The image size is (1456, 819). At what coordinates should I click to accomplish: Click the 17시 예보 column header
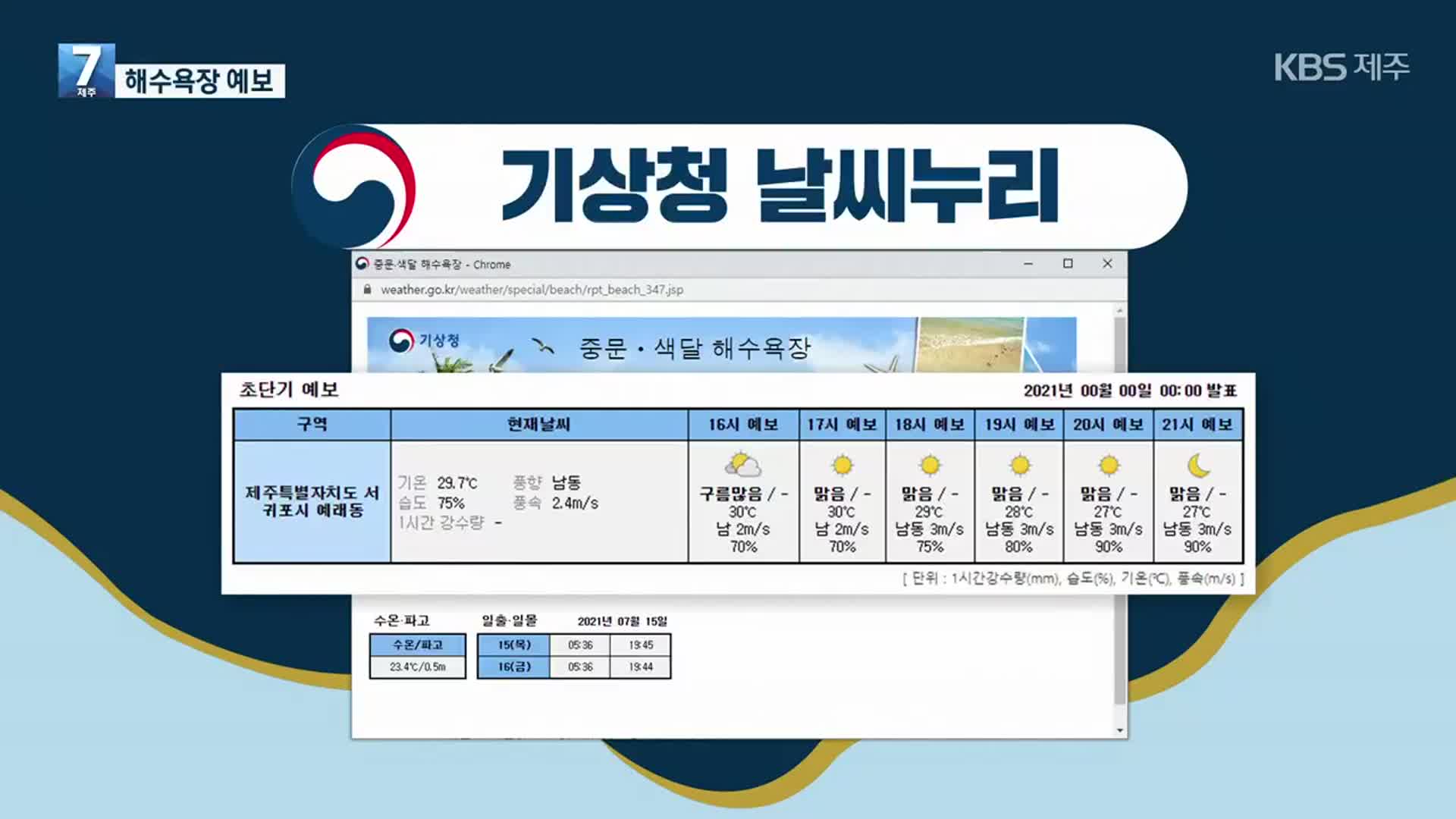[x=842, y=425]
